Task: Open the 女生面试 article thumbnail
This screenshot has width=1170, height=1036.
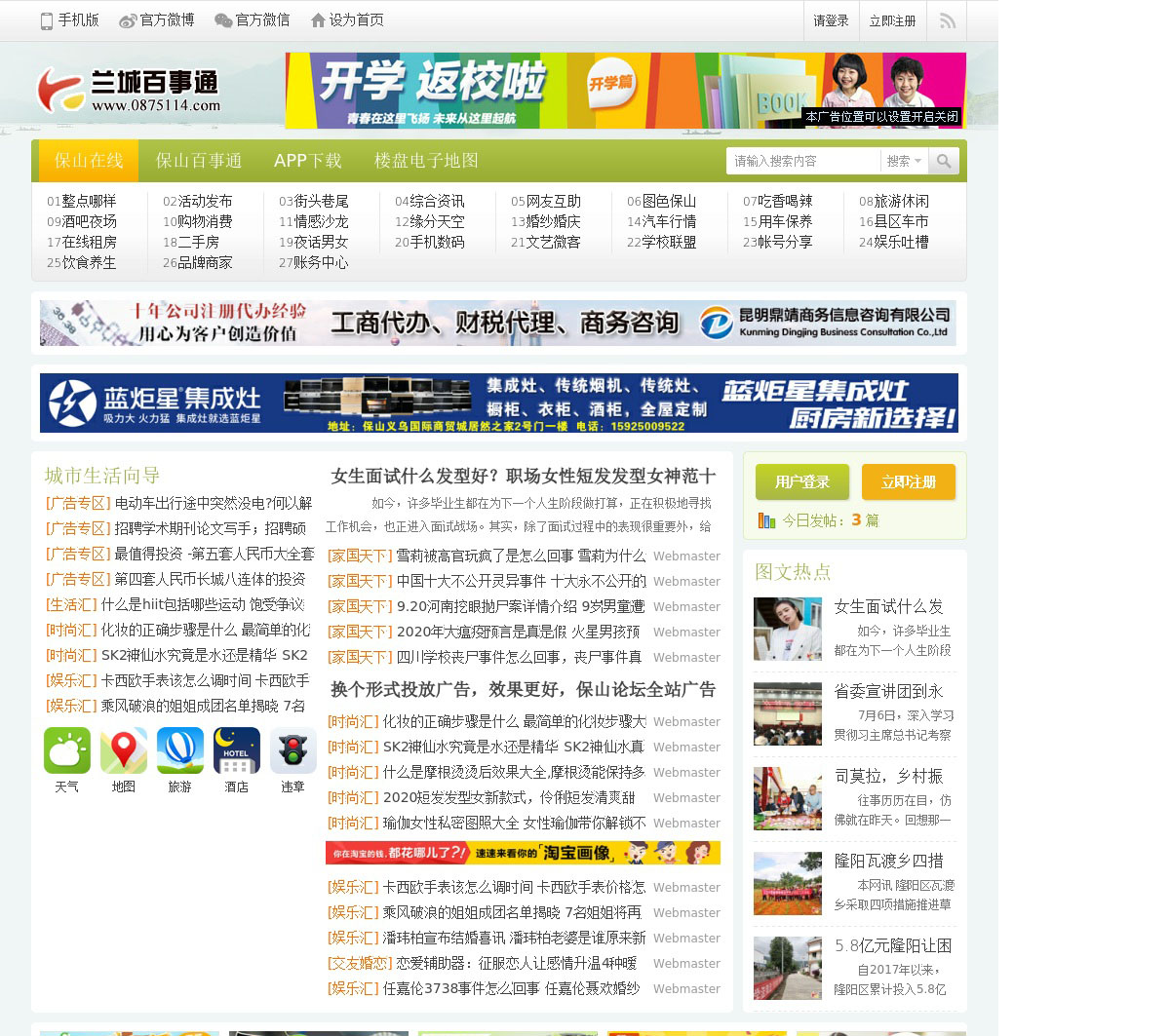Action: [788, 630]
